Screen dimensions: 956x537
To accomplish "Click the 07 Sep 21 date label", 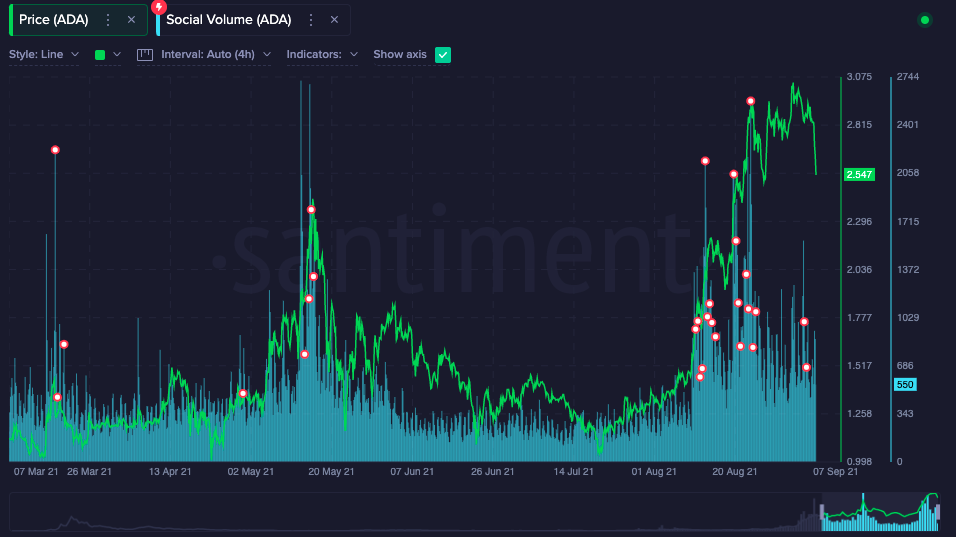I will pyautogui.click(x=835, y=471).
